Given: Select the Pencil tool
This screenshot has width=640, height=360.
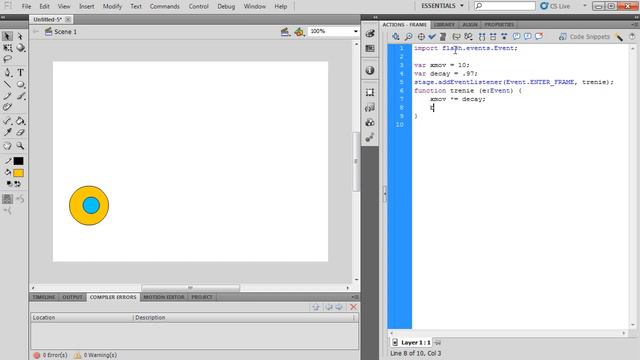Looking at the screenshot, I should (x=7, y=96).
